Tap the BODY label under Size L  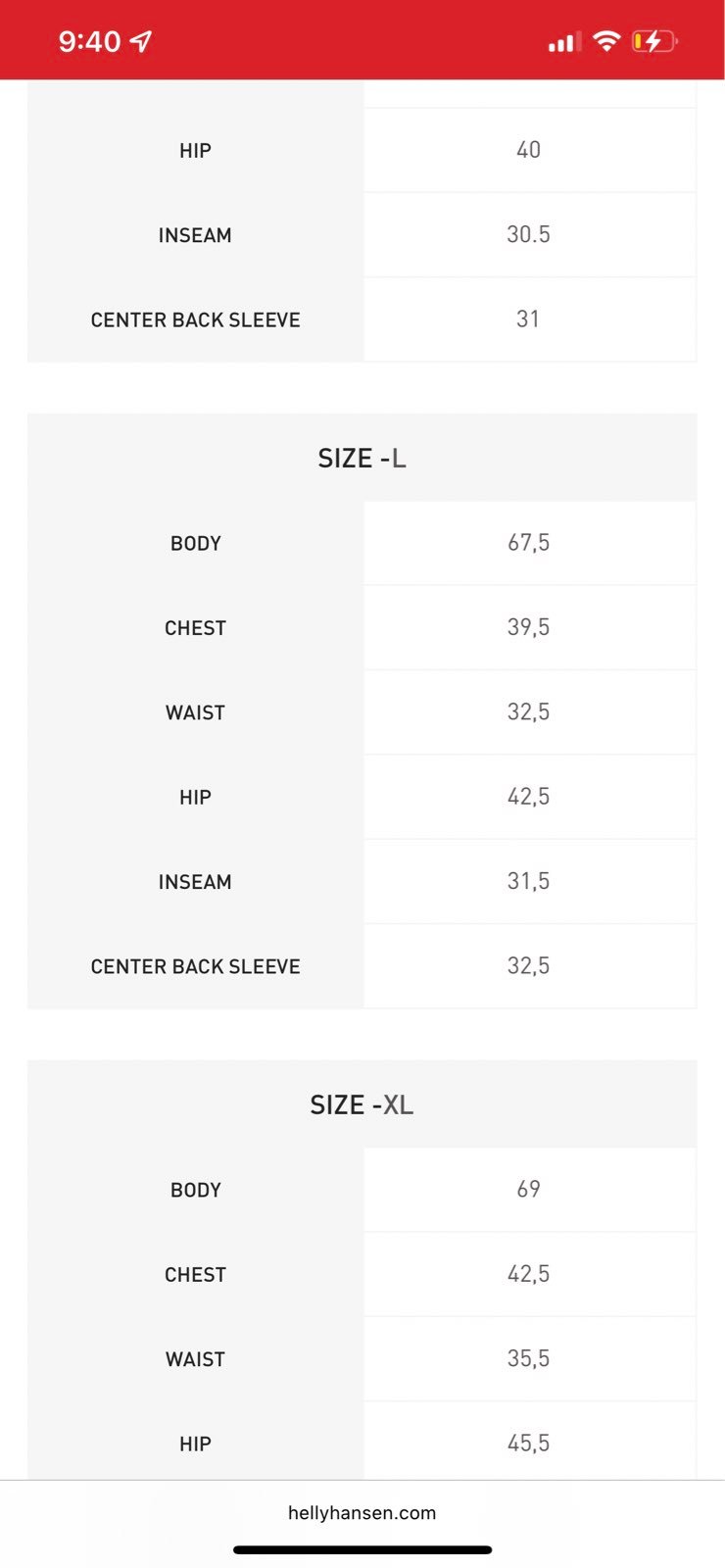click(195, 543)
